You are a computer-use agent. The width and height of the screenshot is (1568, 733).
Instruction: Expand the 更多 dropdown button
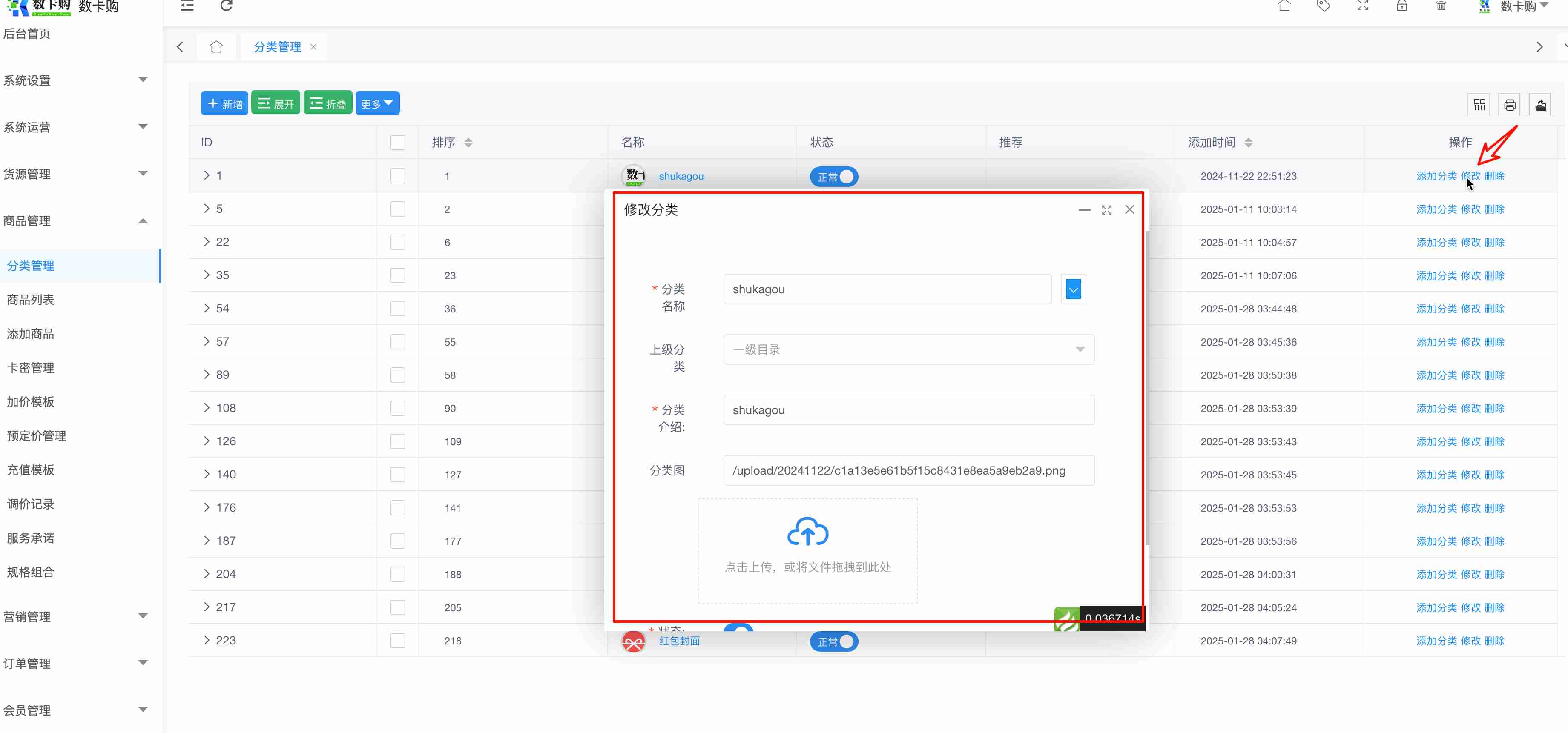(377, 103)
